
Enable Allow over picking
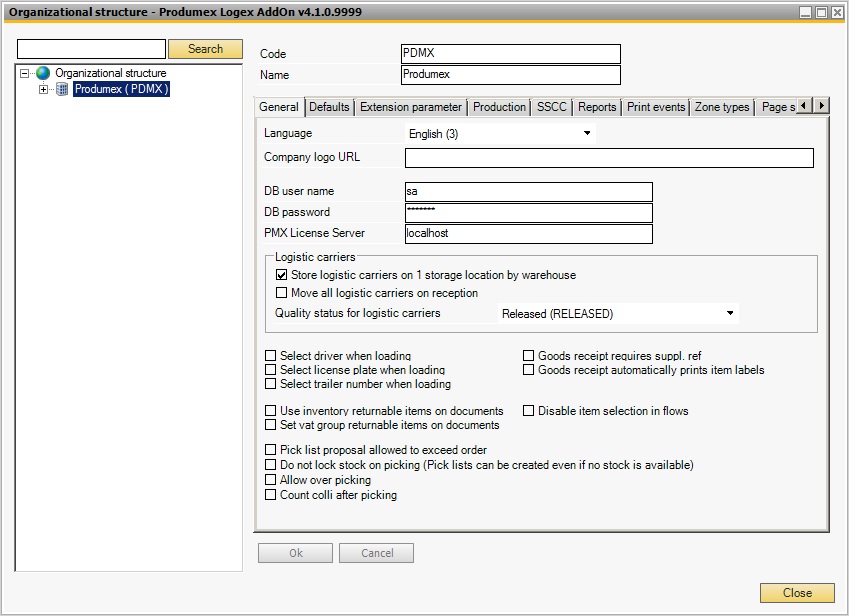pos(271,480)
